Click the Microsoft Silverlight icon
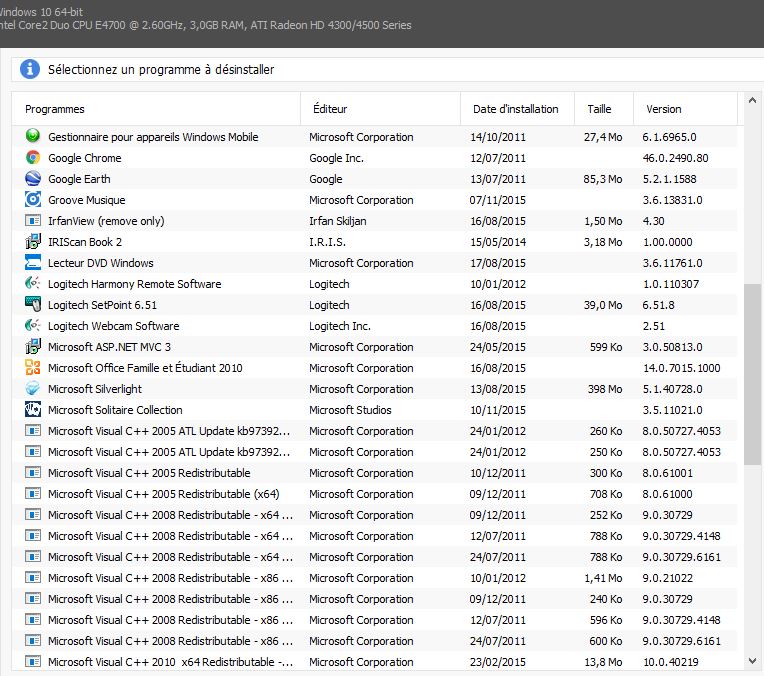This screenshot has width=764, height=676. pyautogui.click(x=33, y=388)
